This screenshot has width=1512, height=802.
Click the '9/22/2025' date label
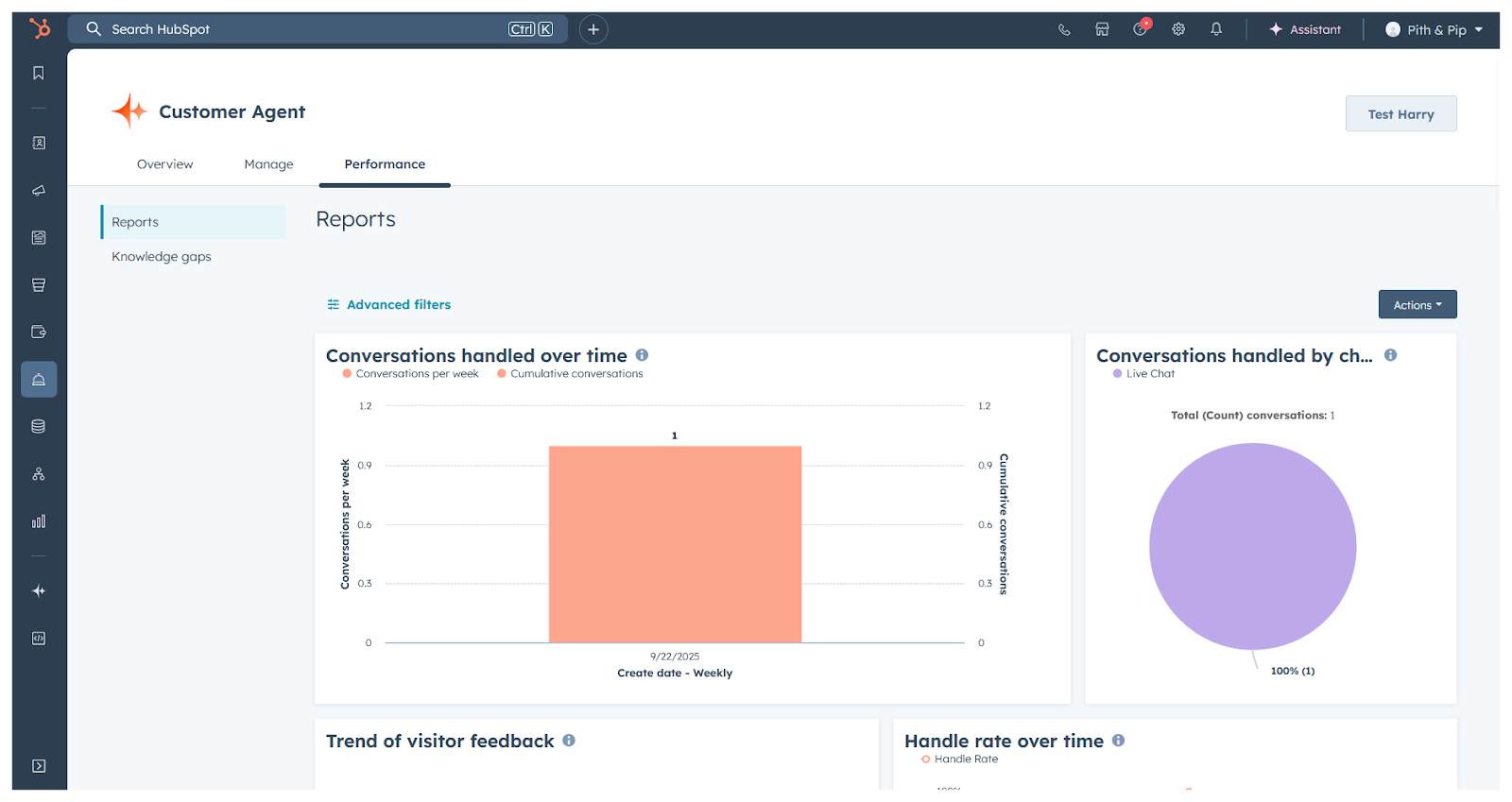click(675, 657)
